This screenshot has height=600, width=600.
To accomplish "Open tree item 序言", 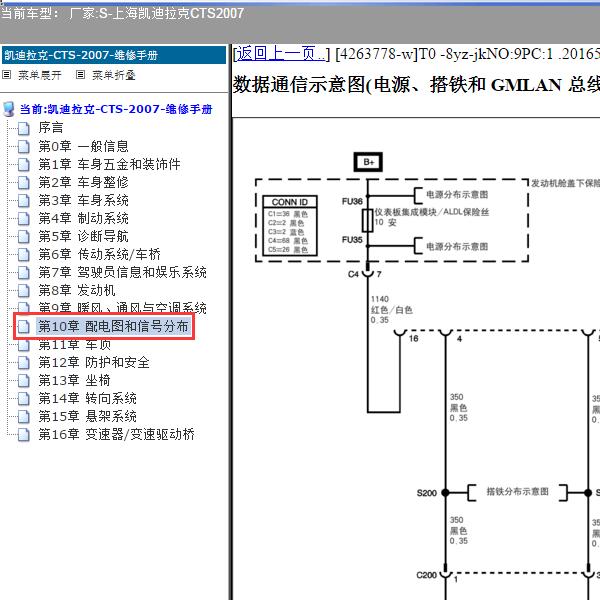I will click(51, 128).
